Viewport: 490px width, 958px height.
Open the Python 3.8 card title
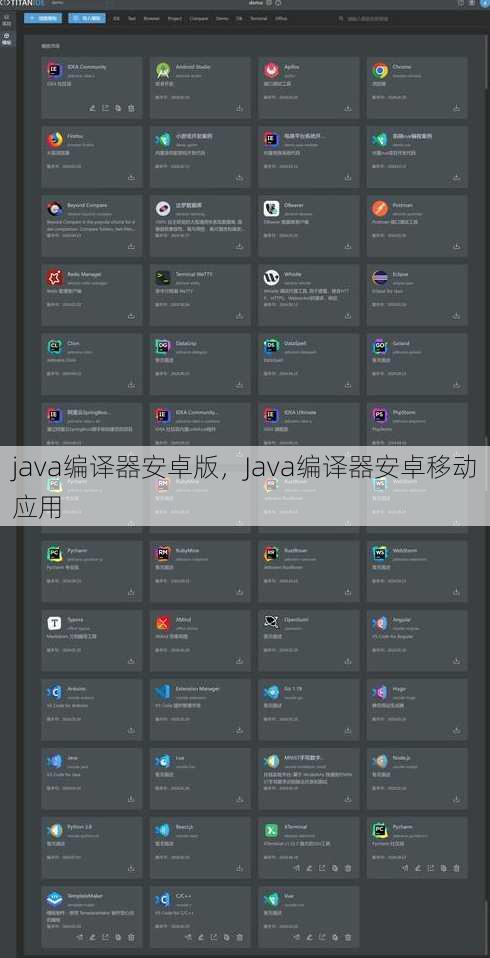coord(79,827)
